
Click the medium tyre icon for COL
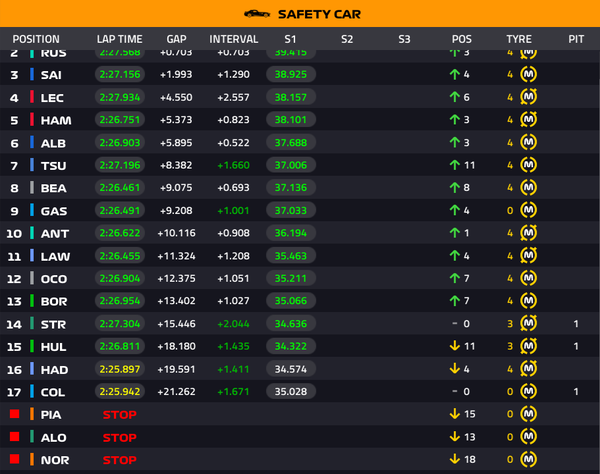click(529, 392)
